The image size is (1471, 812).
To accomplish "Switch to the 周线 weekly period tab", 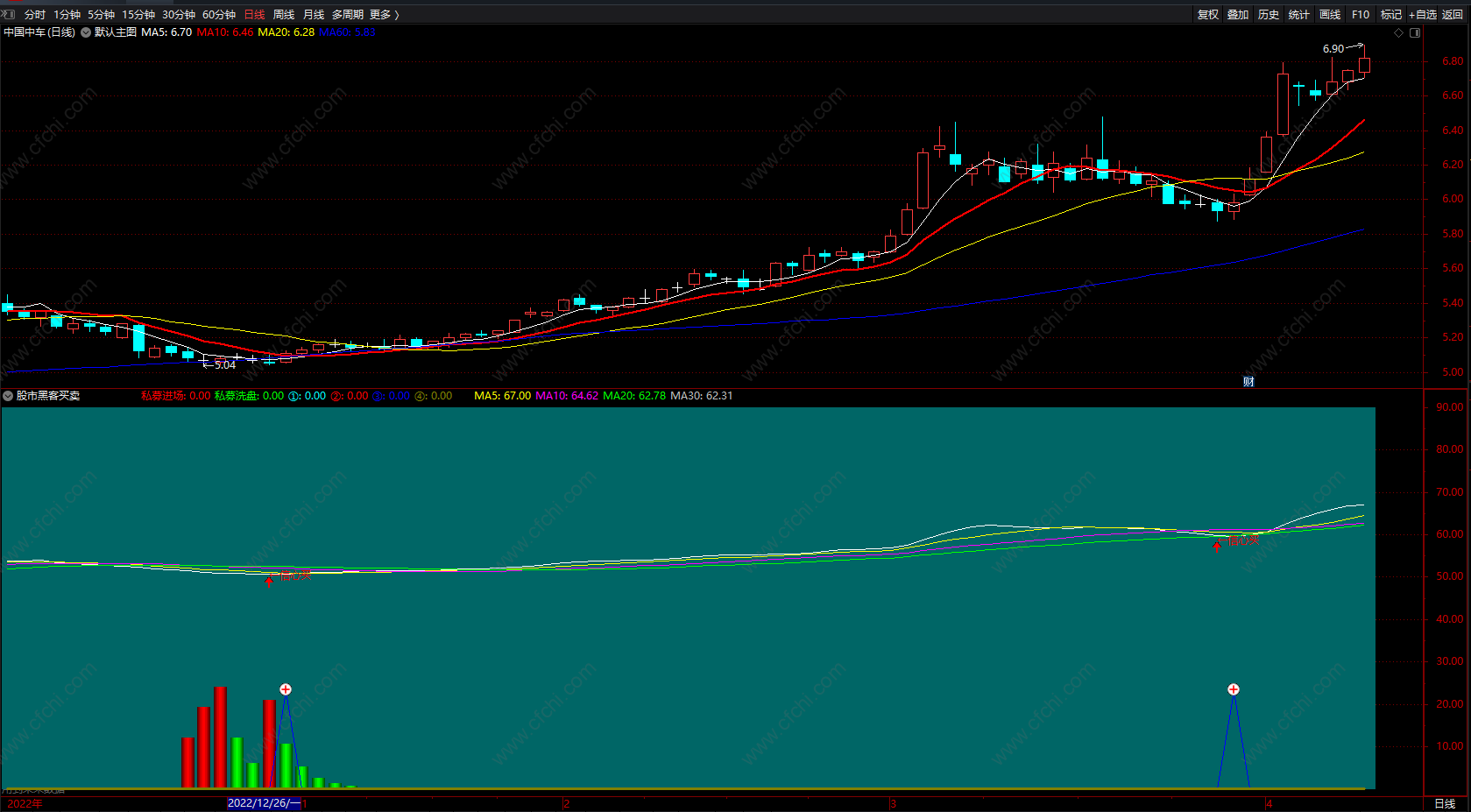I will click(x=284, y=15).
